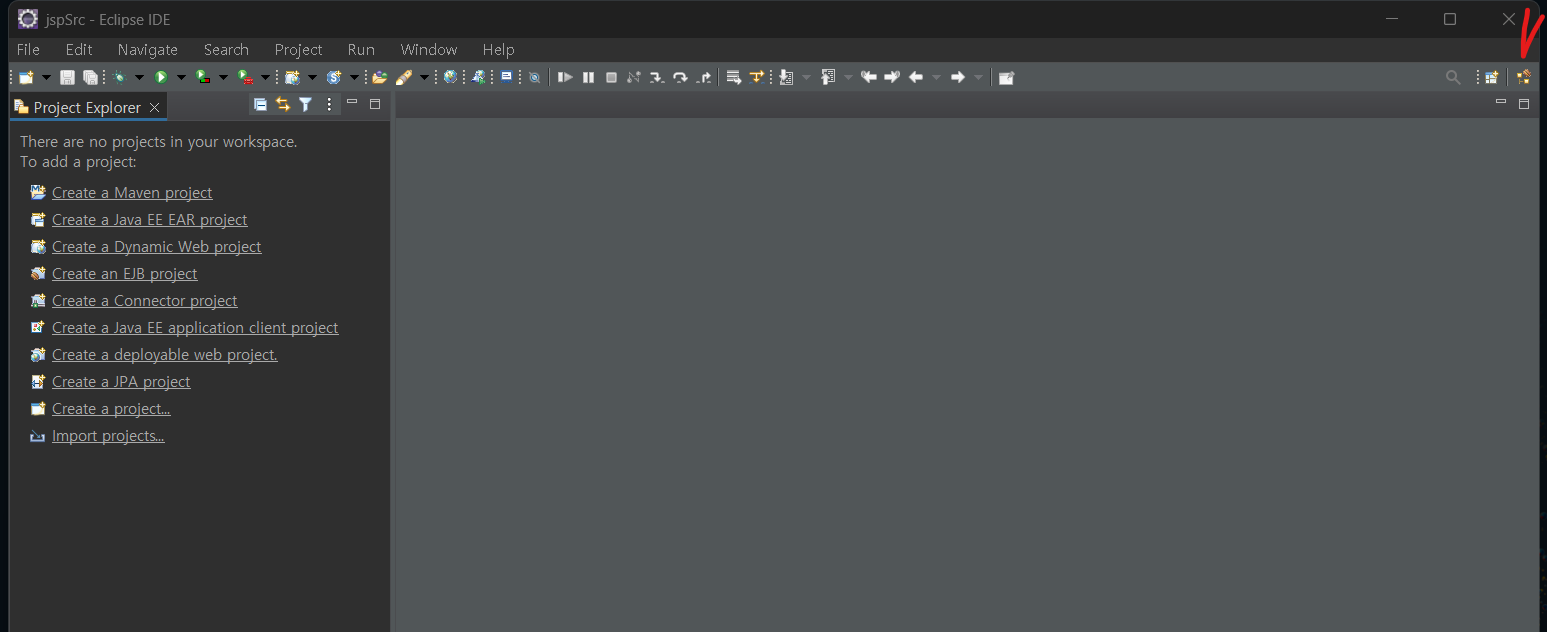Click the Back navigation arrow

pos(916,77)
